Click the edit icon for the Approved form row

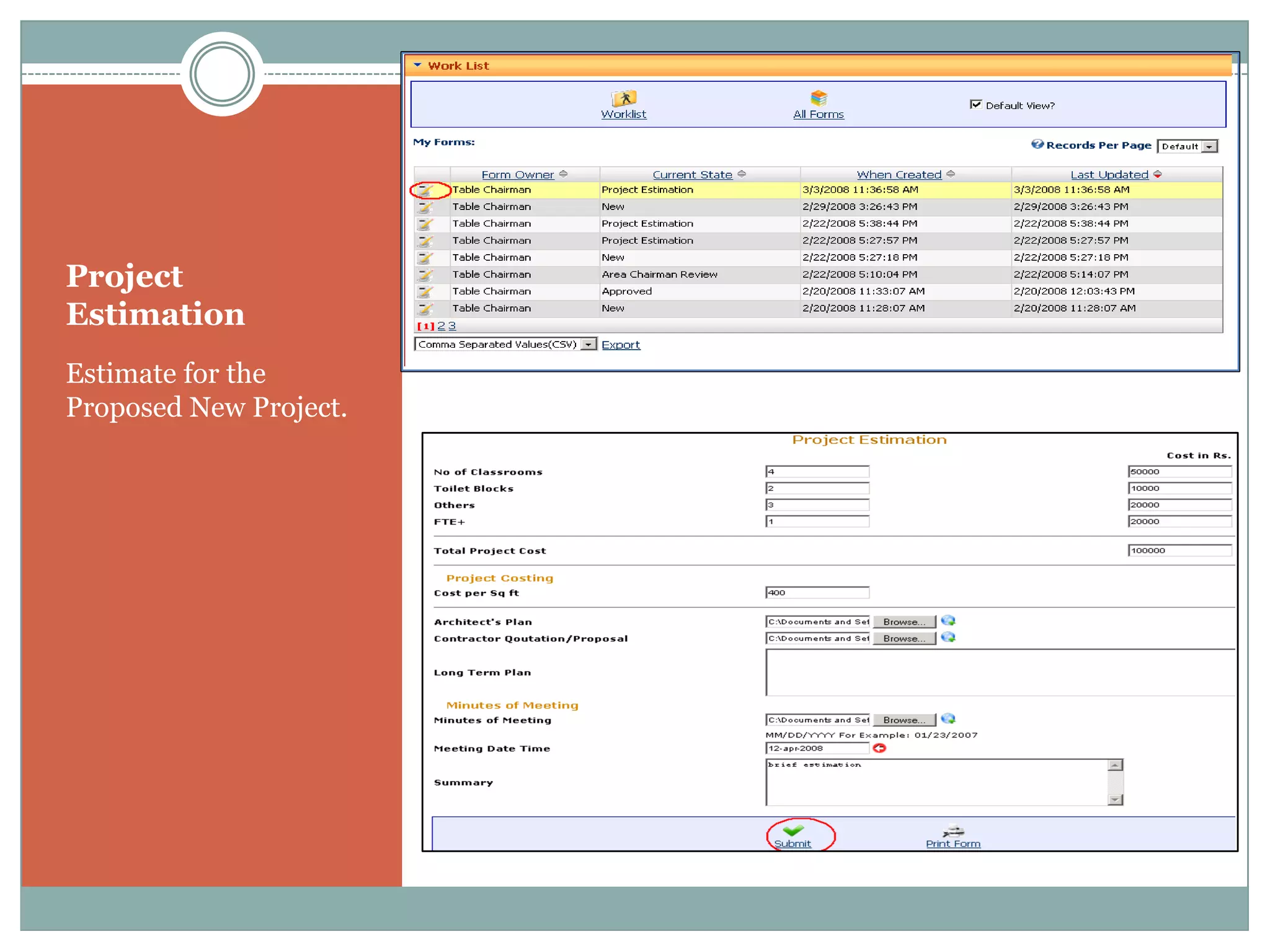pyautogui.click(x=425, y=291)
